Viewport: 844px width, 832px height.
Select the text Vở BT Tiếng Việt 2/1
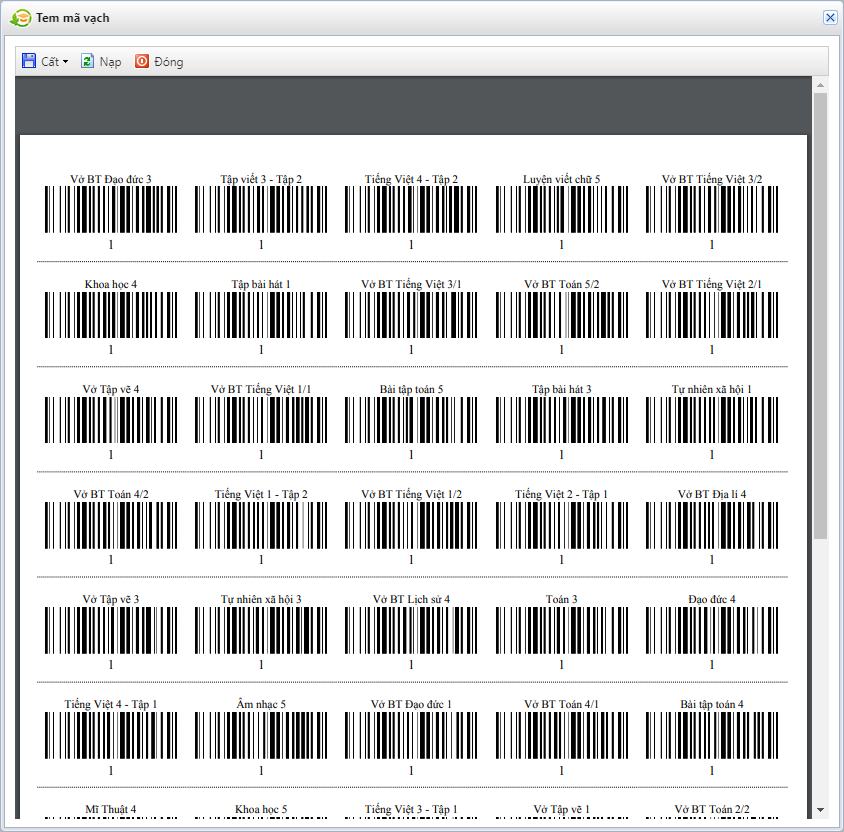712,284
